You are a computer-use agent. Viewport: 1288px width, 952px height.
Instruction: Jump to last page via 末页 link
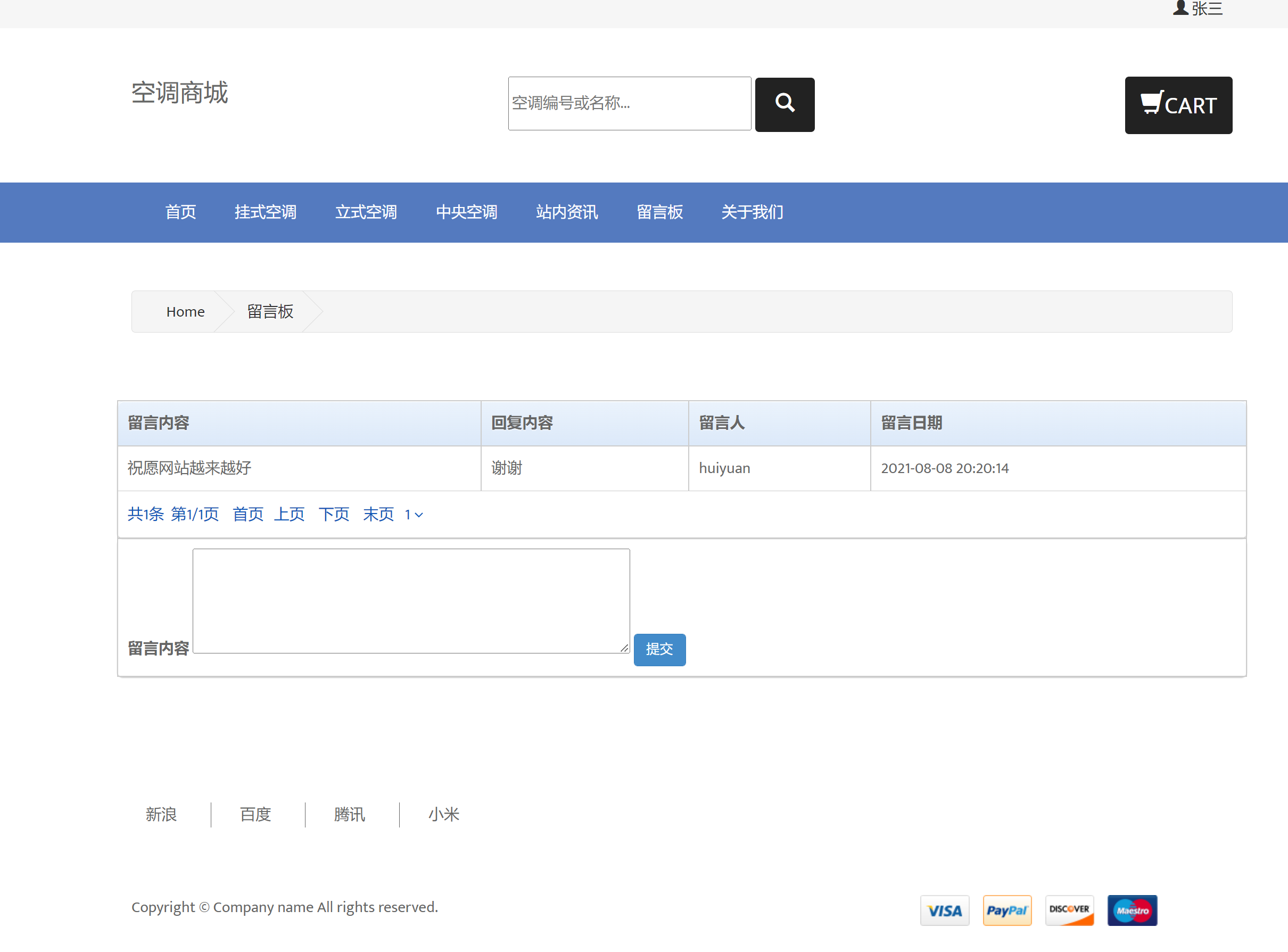point(378,515)
